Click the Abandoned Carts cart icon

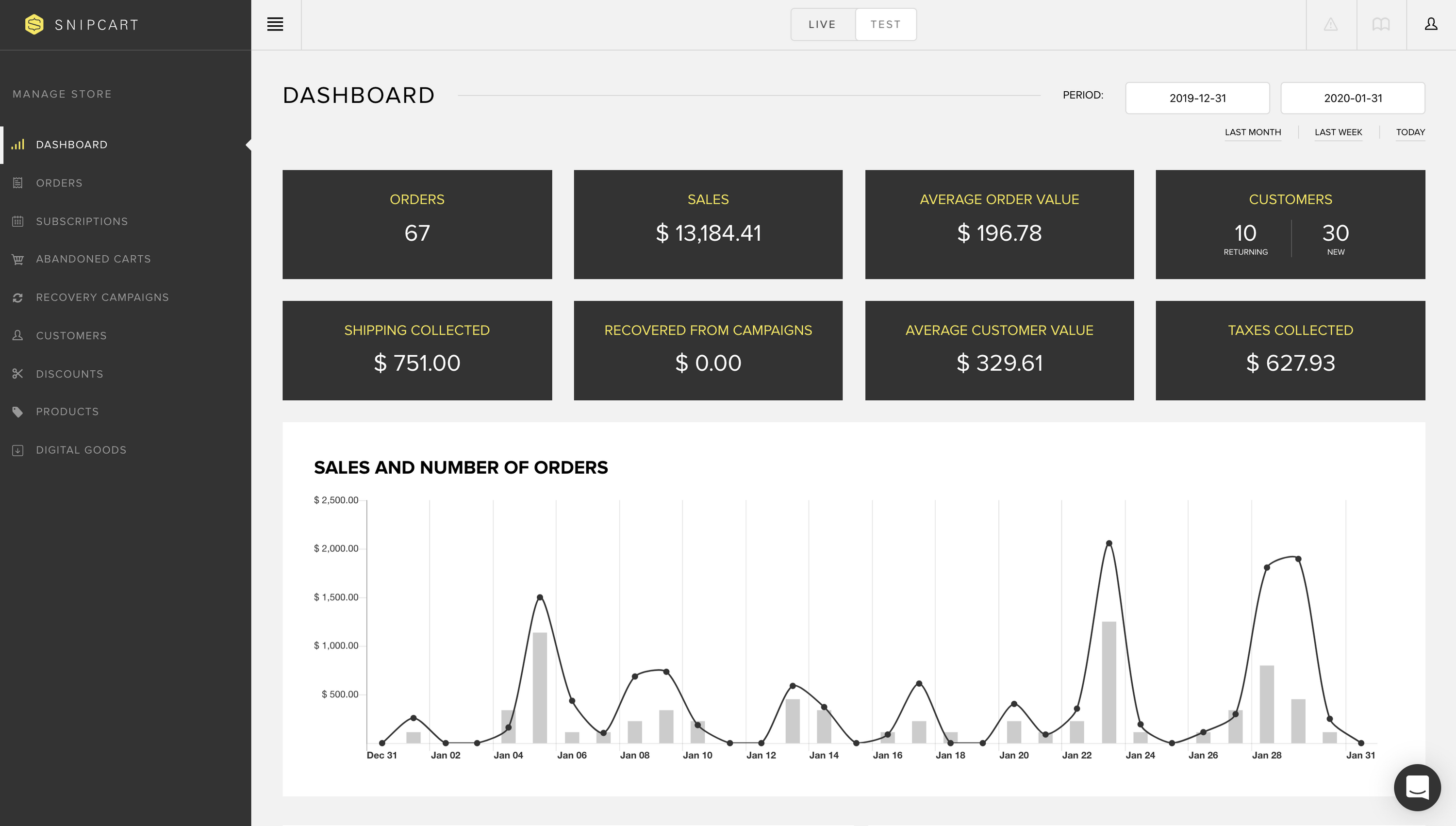[x=17, y=259]
